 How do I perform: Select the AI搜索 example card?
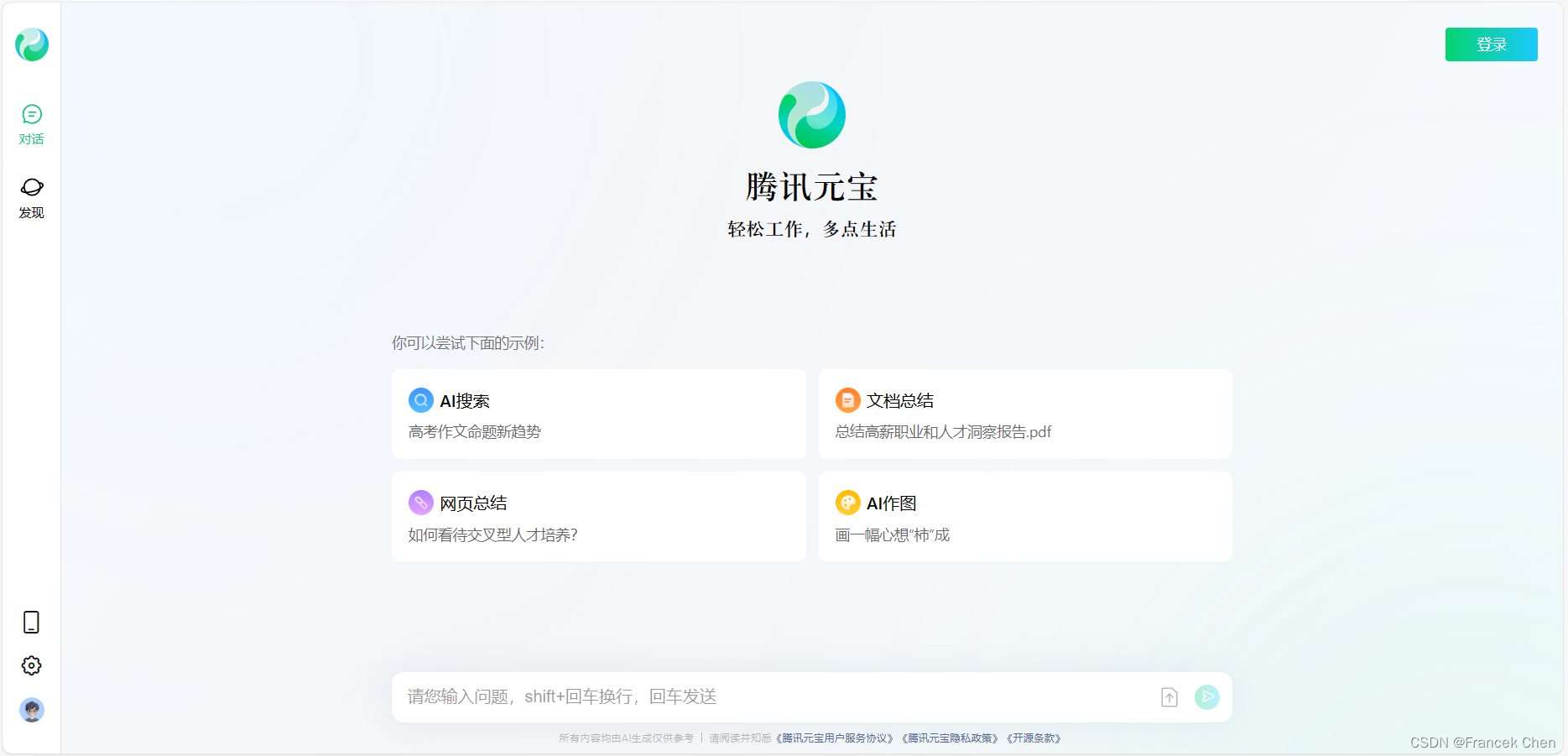click(598, 414)
